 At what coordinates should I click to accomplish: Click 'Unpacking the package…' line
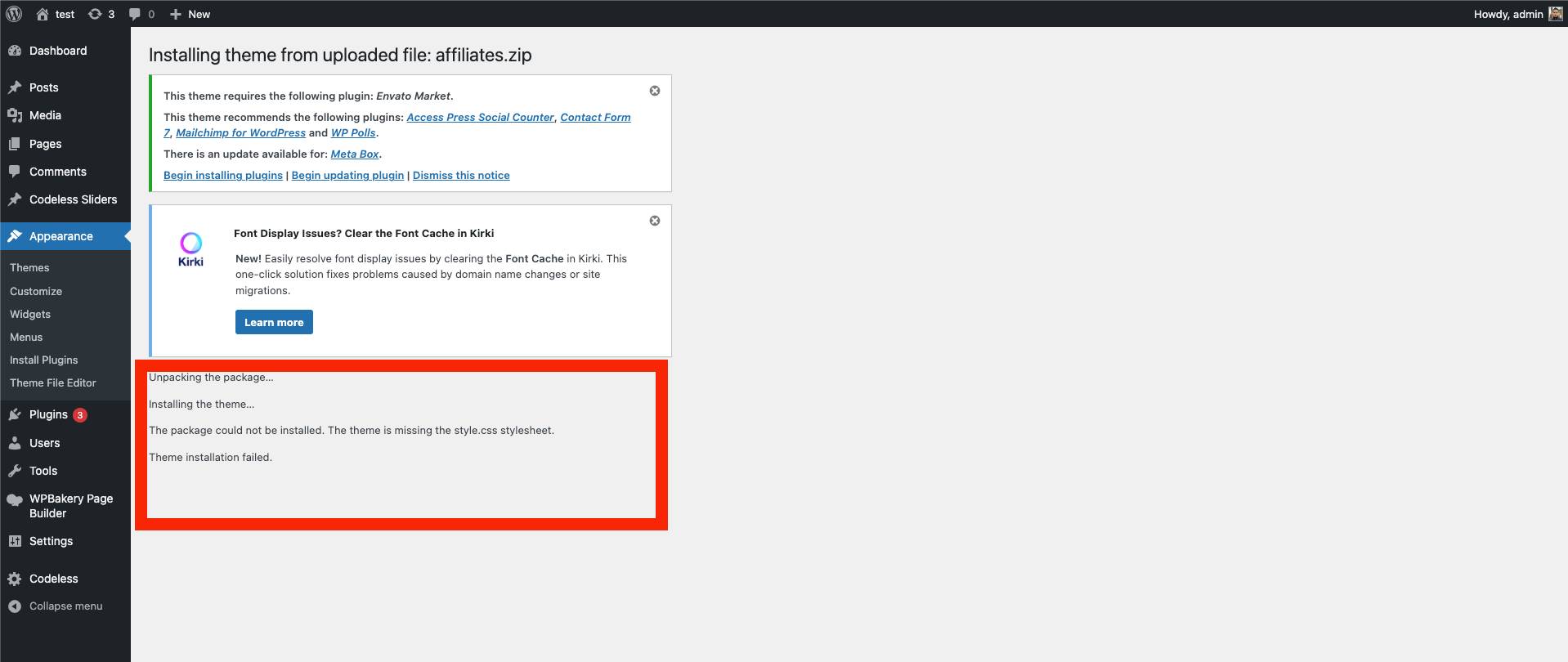point(211,377)
